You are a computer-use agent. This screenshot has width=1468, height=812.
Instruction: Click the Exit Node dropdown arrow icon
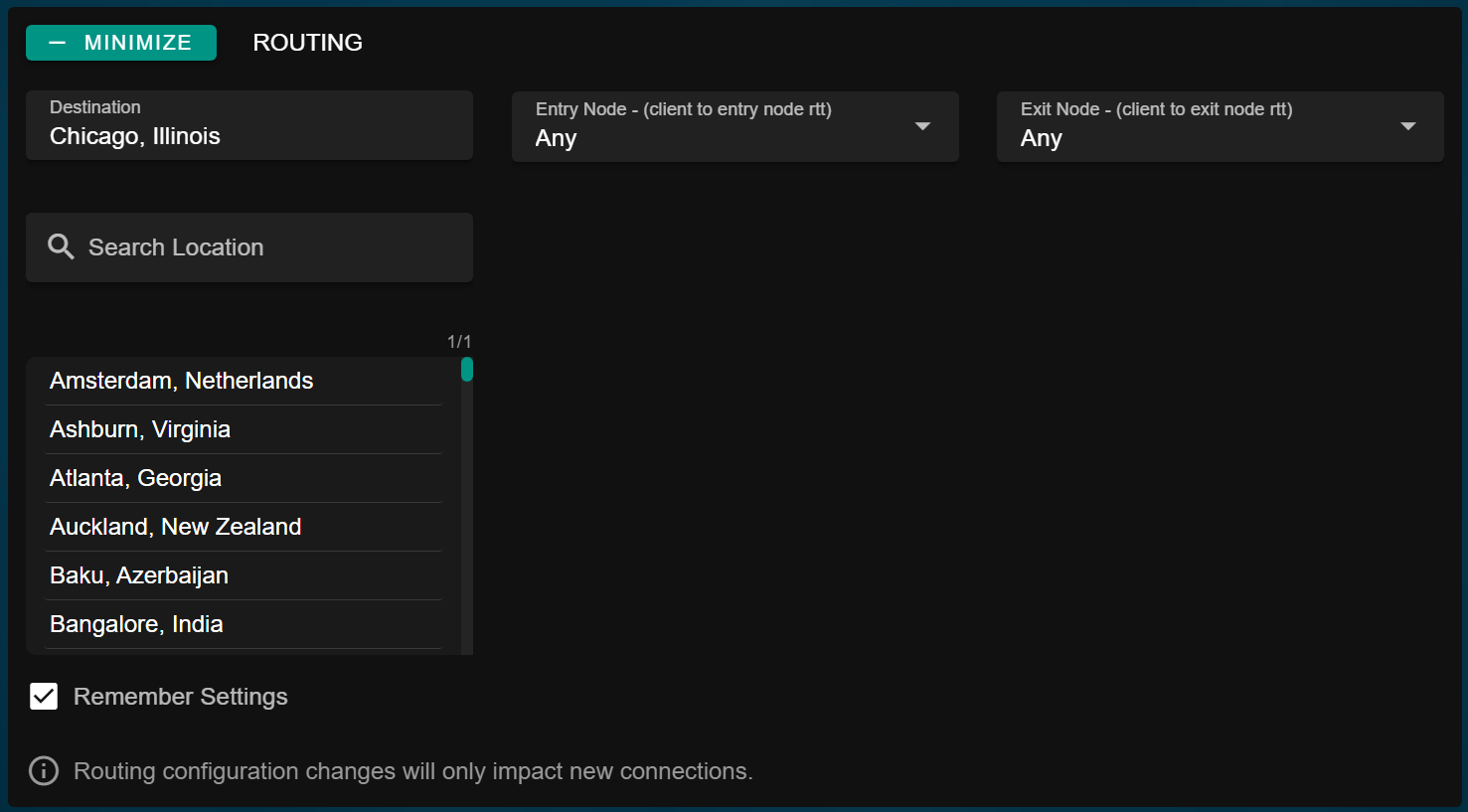click(1407, 126)
